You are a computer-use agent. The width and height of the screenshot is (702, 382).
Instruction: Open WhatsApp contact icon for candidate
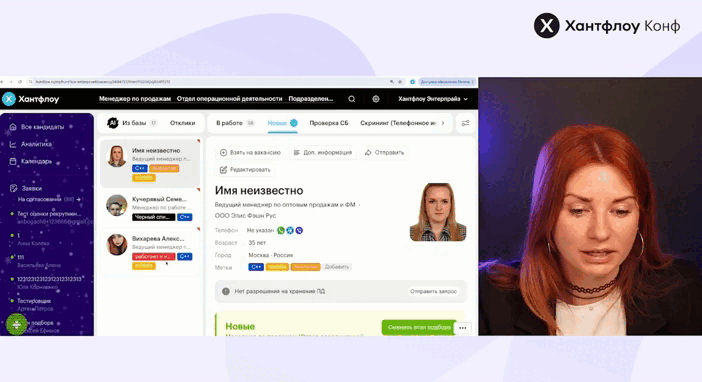281,230
